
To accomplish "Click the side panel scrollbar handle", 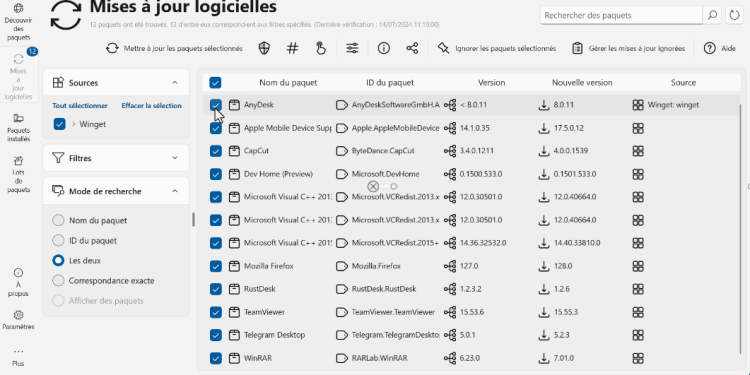I will [x=193, y=220].
